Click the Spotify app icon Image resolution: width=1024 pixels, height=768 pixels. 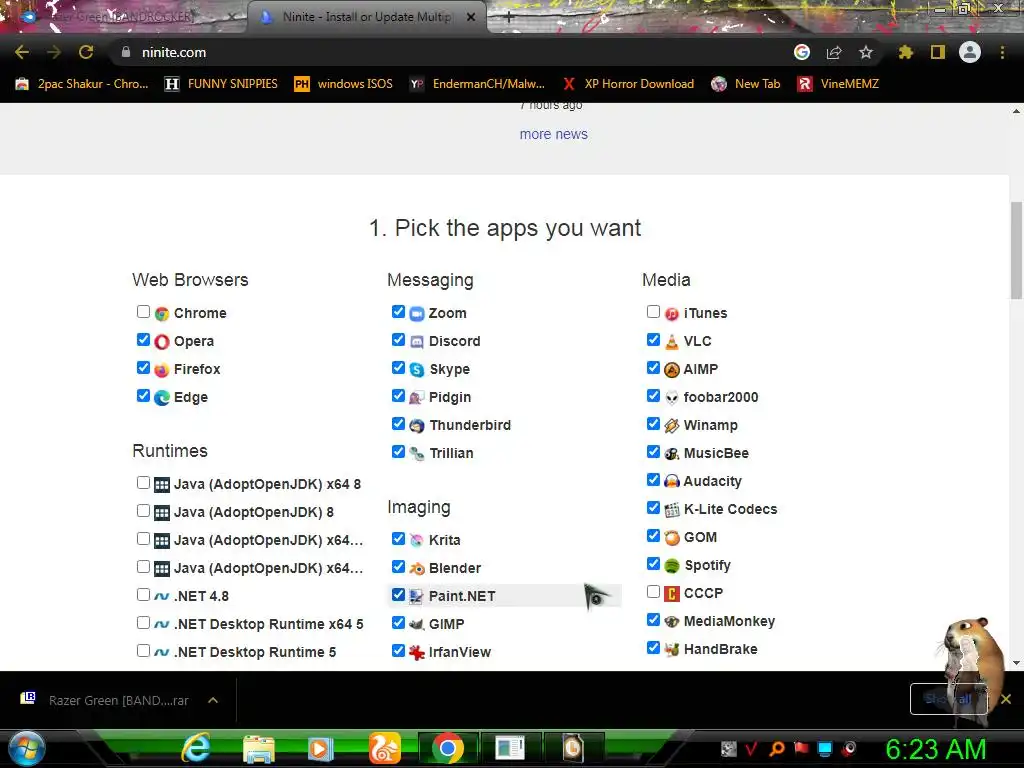tap(672, 566)
